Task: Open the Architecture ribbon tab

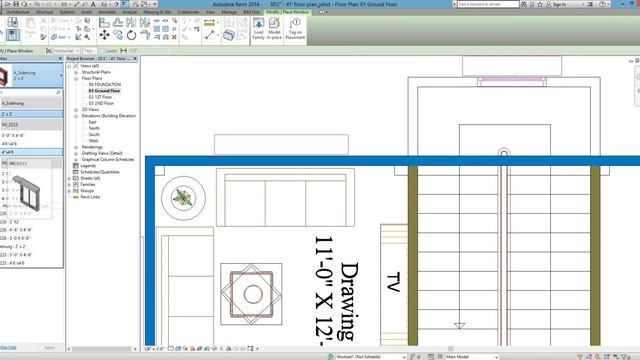Action: click(x=18, y=12)
